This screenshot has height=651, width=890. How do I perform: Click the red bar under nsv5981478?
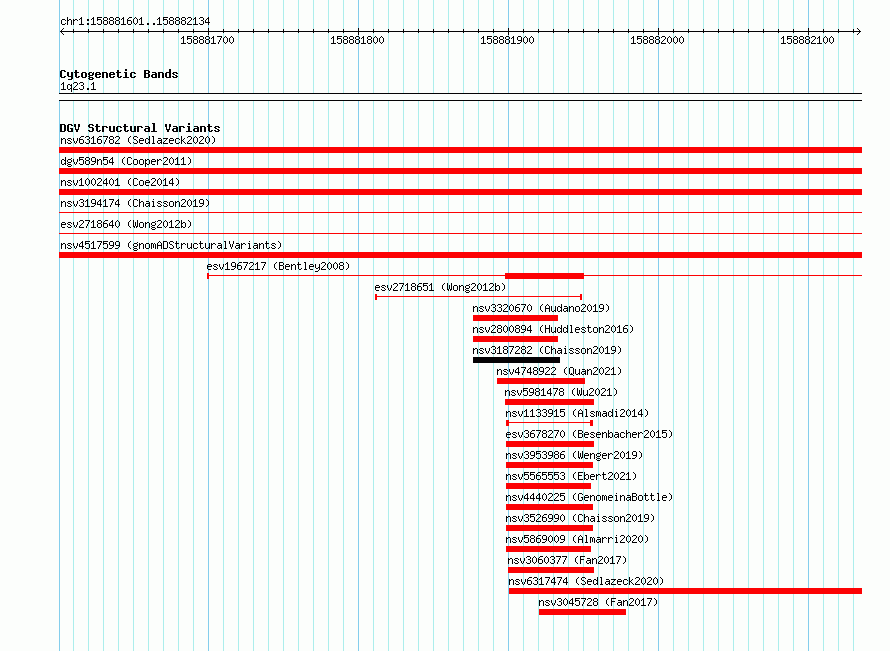pos(549,402)
